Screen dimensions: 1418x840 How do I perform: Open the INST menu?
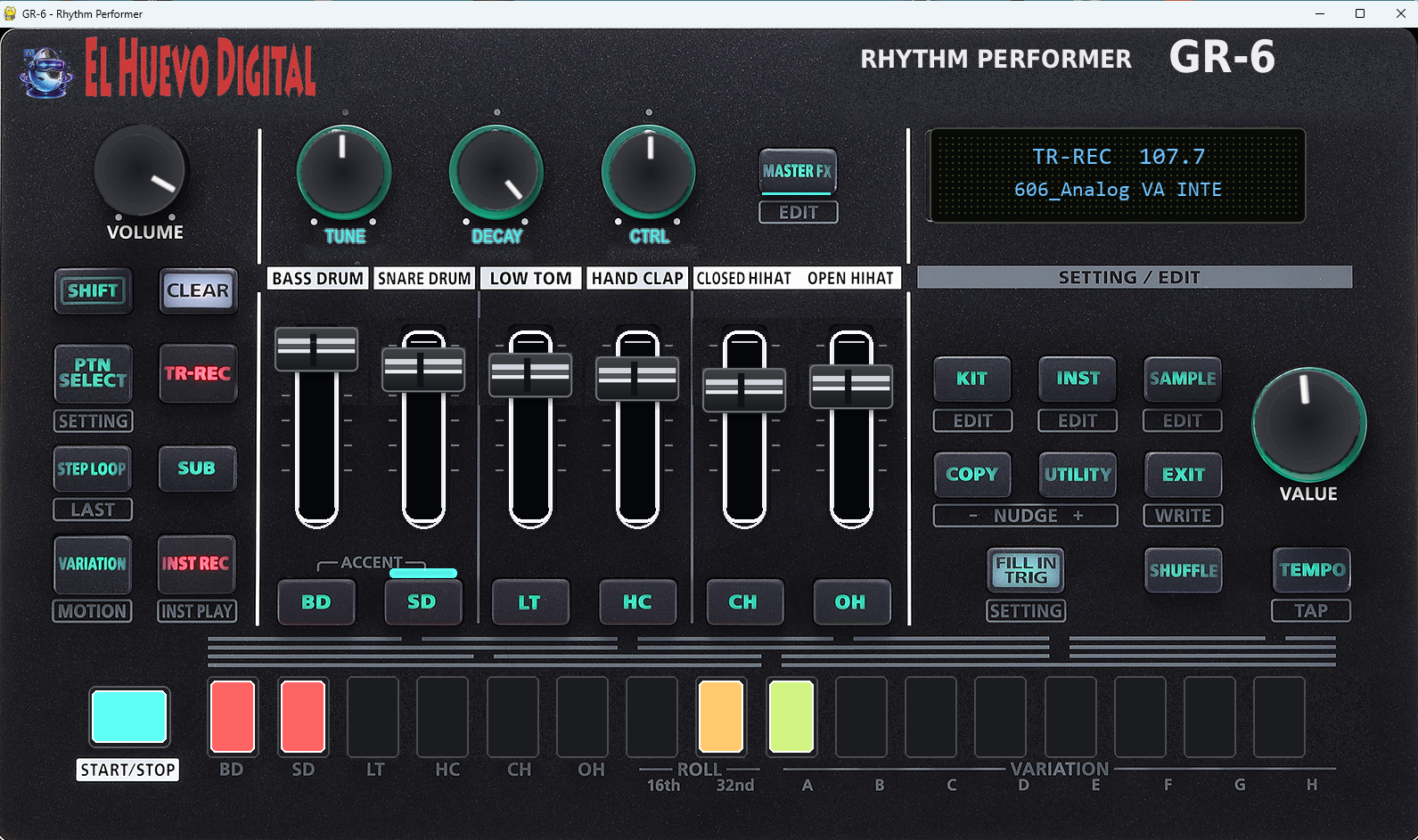[1078, 379]
